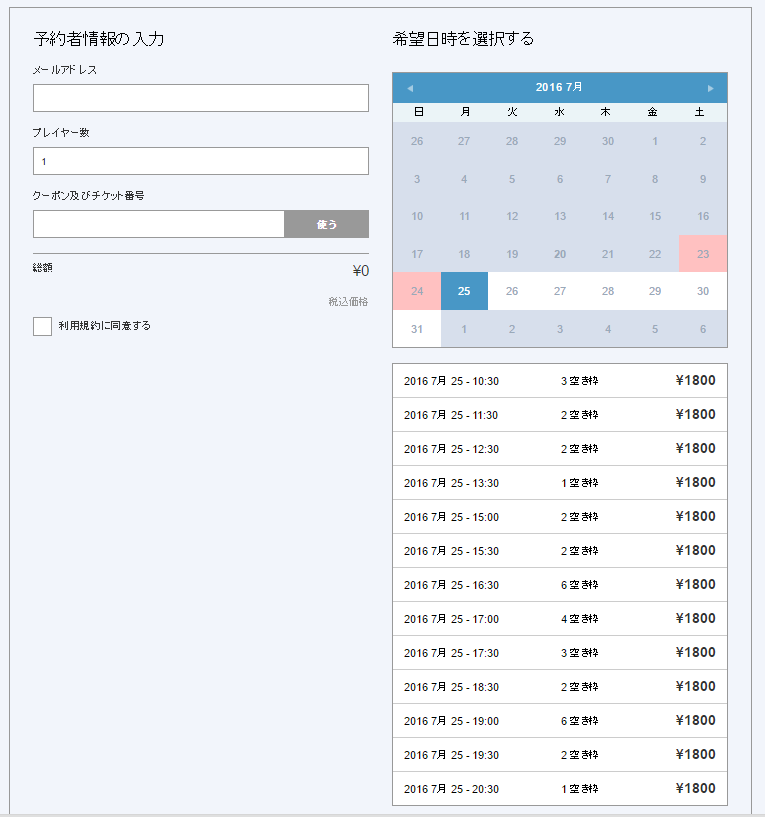Go to next month in calendar

coord(710,88)
